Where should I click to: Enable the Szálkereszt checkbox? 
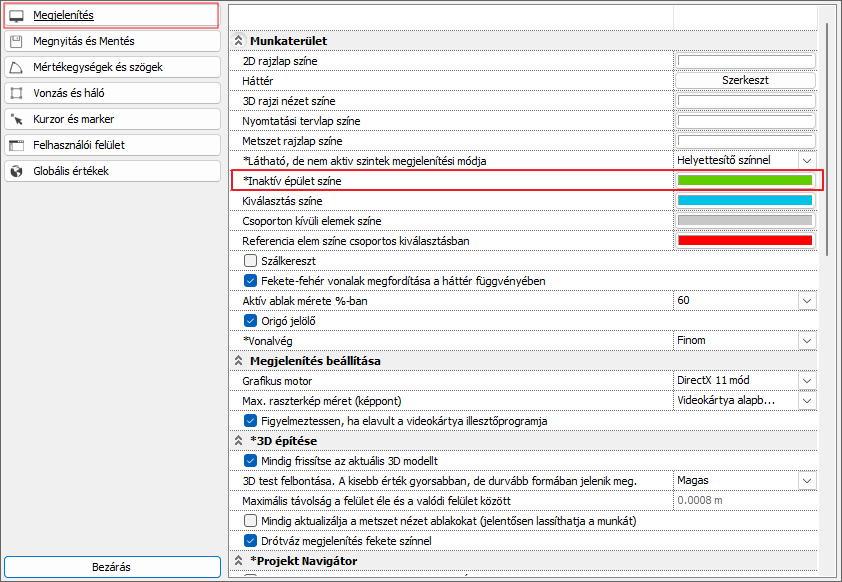coord(251,260)
